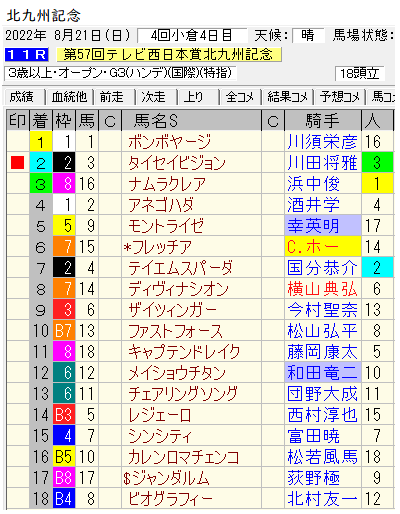
Task: Click jockey 藤岡康太
Action: [322, 352]
